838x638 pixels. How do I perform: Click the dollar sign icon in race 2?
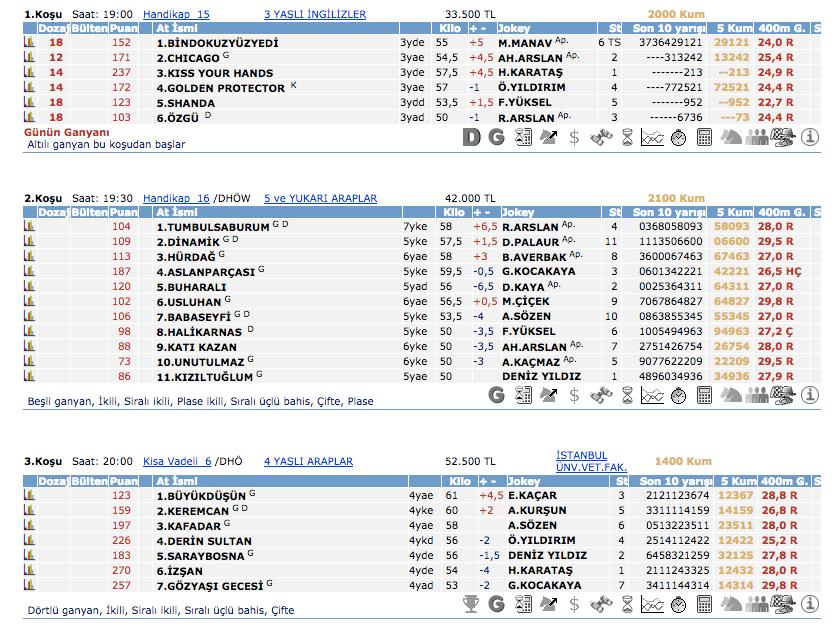tap(574, 394)
